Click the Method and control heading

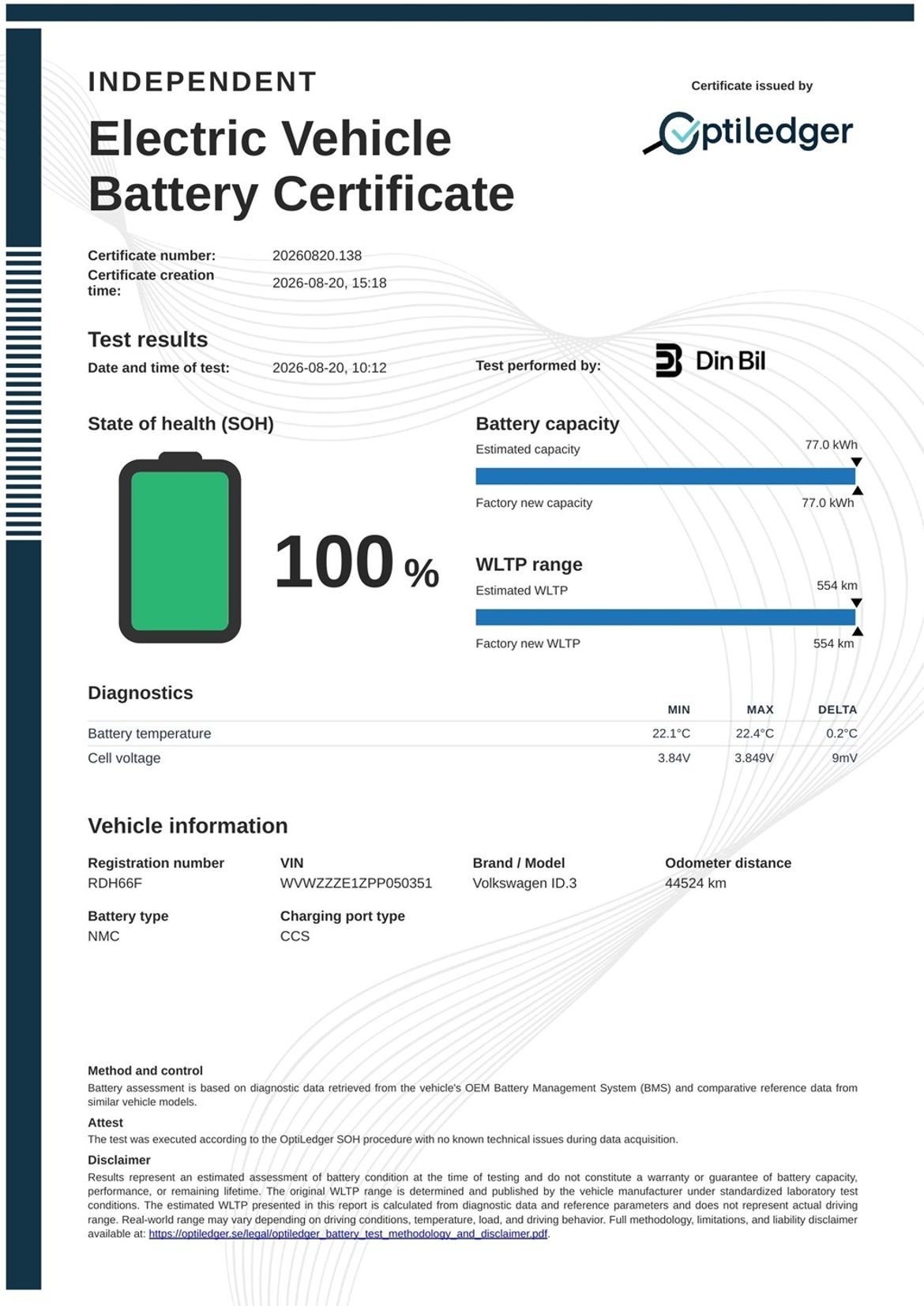pos(145,1071)
